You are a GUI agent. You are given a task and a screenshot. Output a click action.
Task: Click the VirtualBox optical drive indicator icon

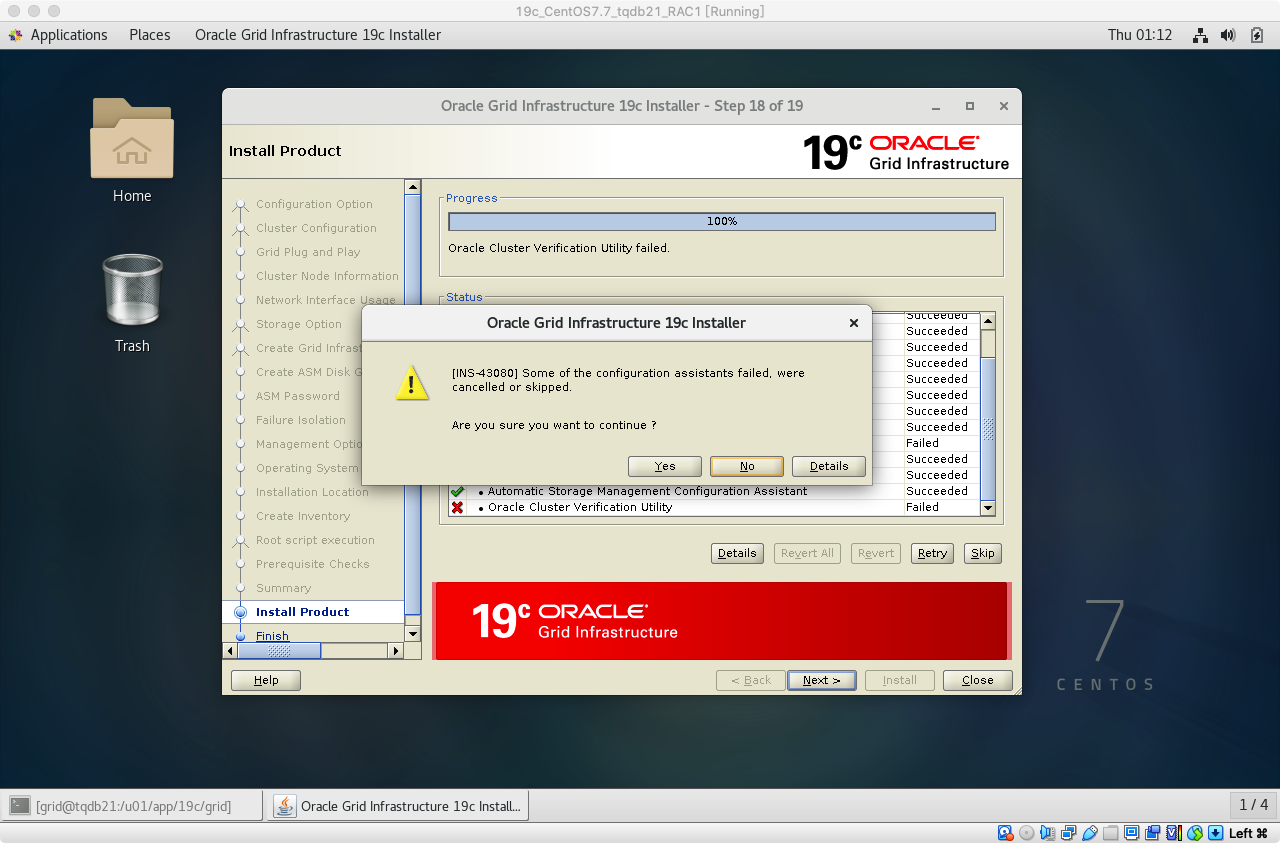tap(1027, 833)
